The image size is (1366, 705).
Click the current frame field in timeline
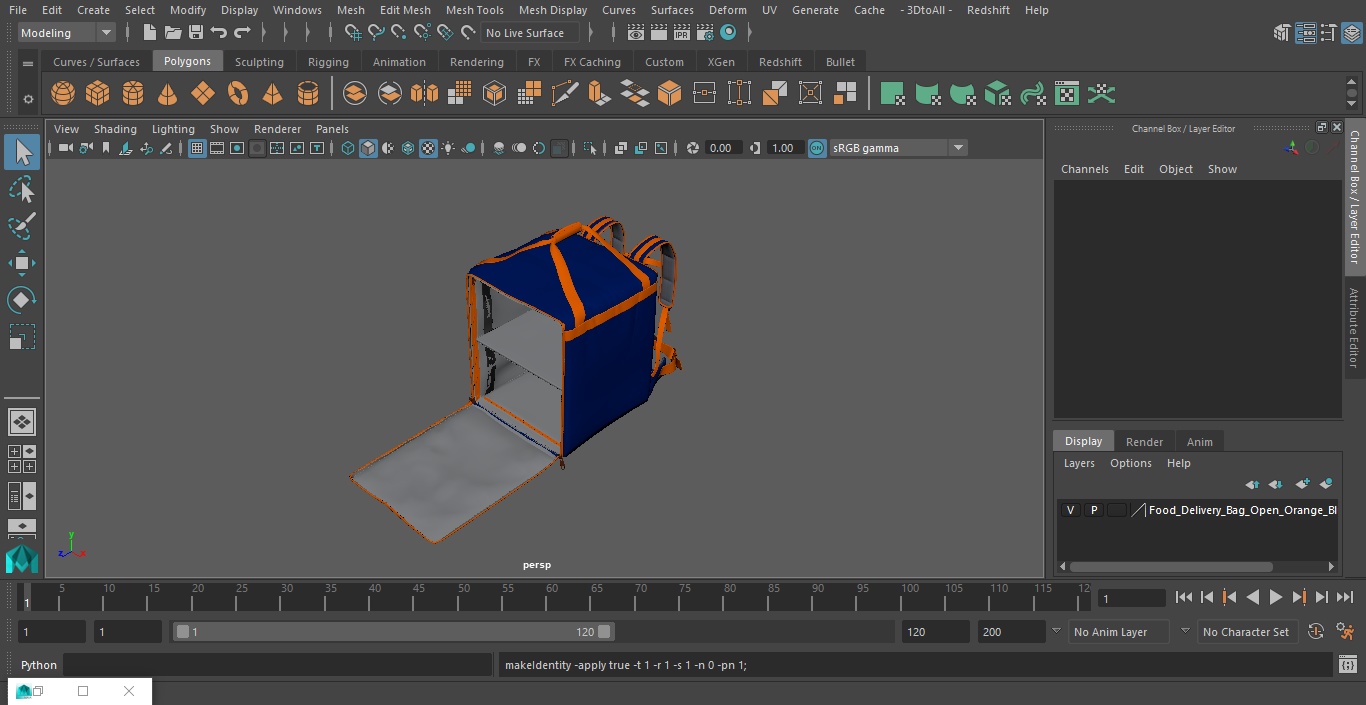pos(1132,598)
